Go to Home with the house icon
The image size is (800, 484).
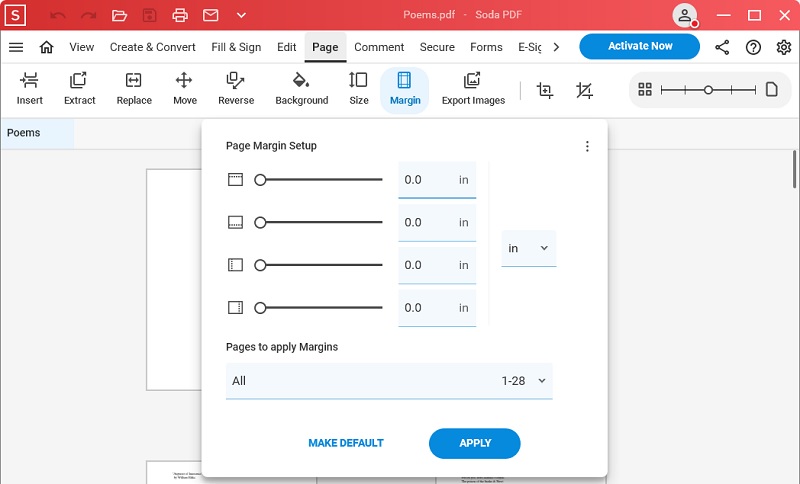tap(46, 47)
